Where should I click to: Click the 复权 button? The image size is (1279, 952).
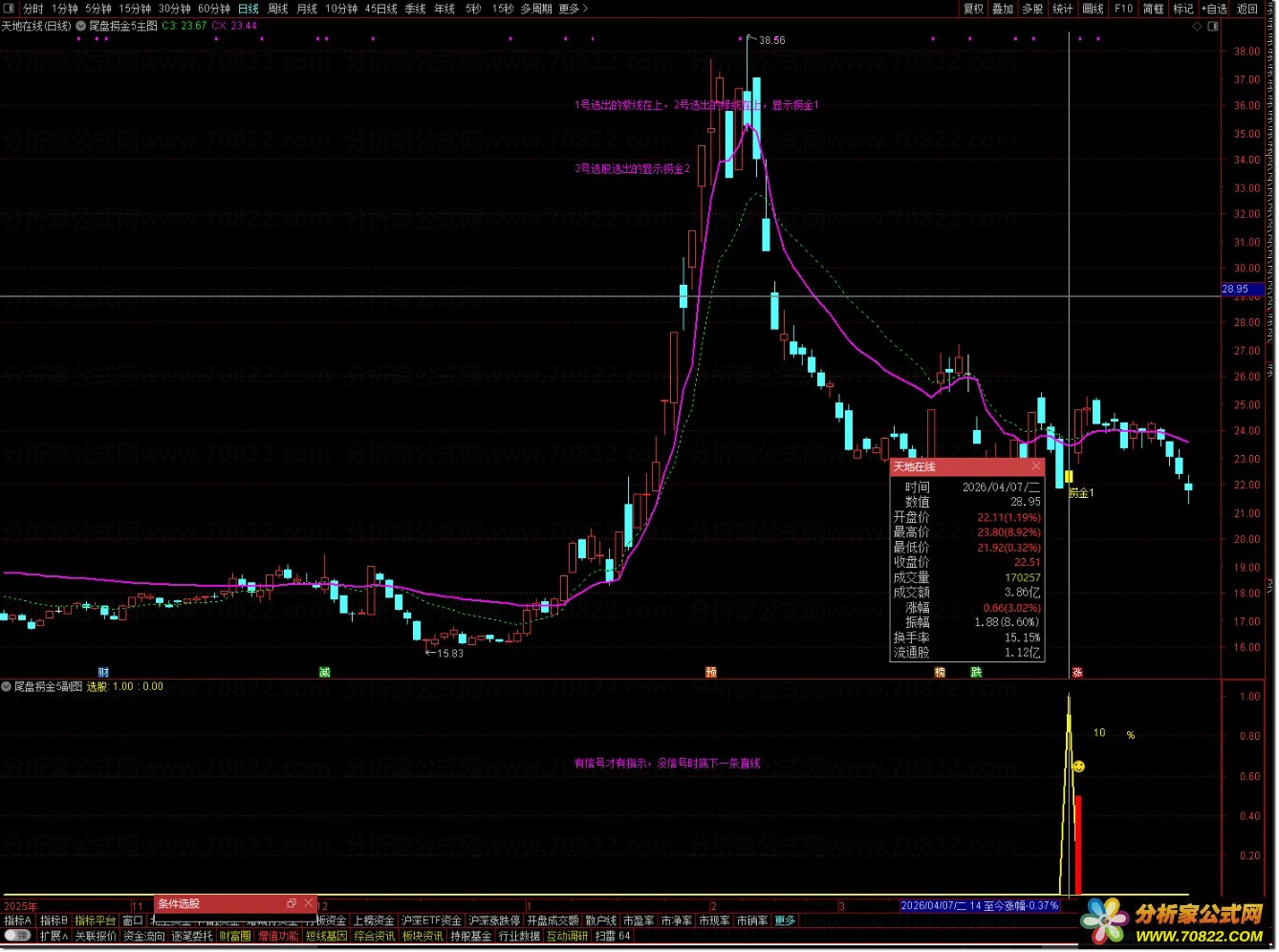click(973, 9)
